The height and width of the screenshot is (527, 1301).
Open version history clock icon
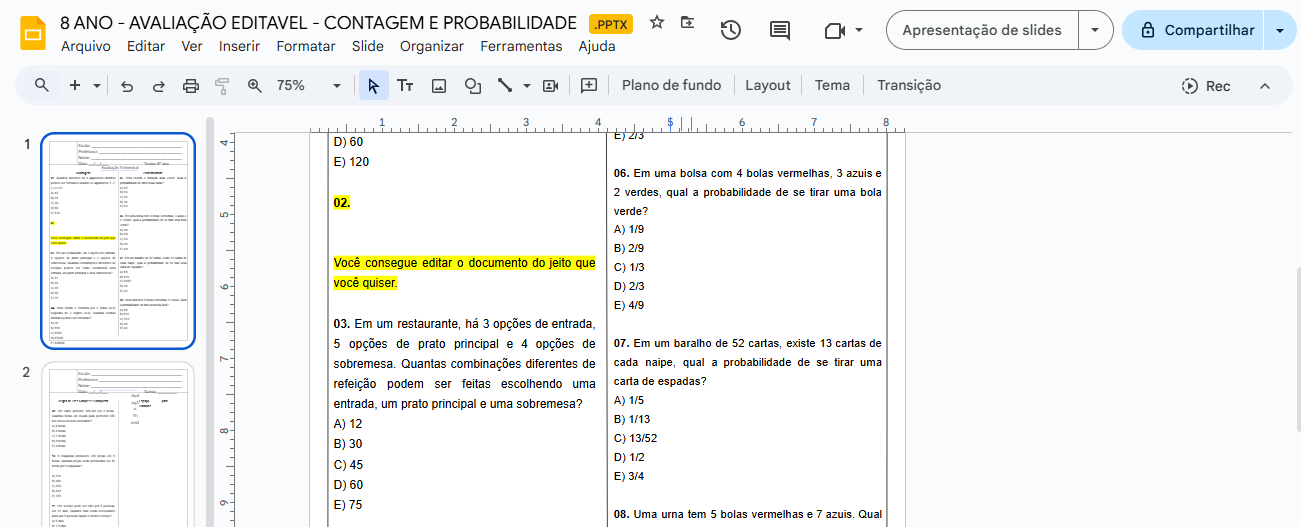click(731, 30)
